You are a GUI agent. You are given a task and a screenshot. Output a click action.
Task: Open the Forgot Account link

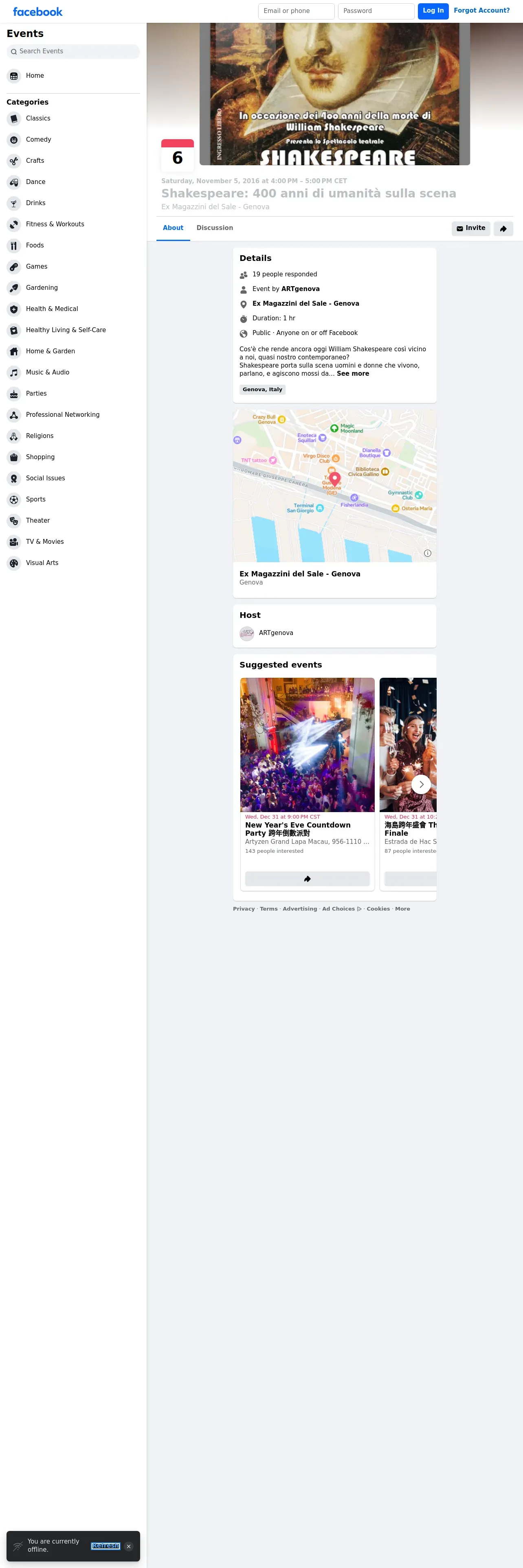click(x=481, y=11)
